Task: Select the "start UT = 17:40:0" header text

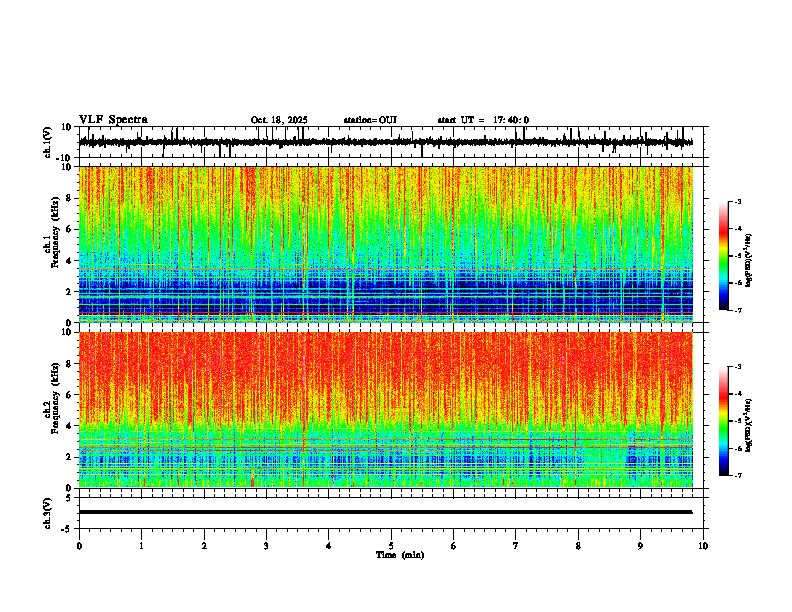Action: pos(483,120)
